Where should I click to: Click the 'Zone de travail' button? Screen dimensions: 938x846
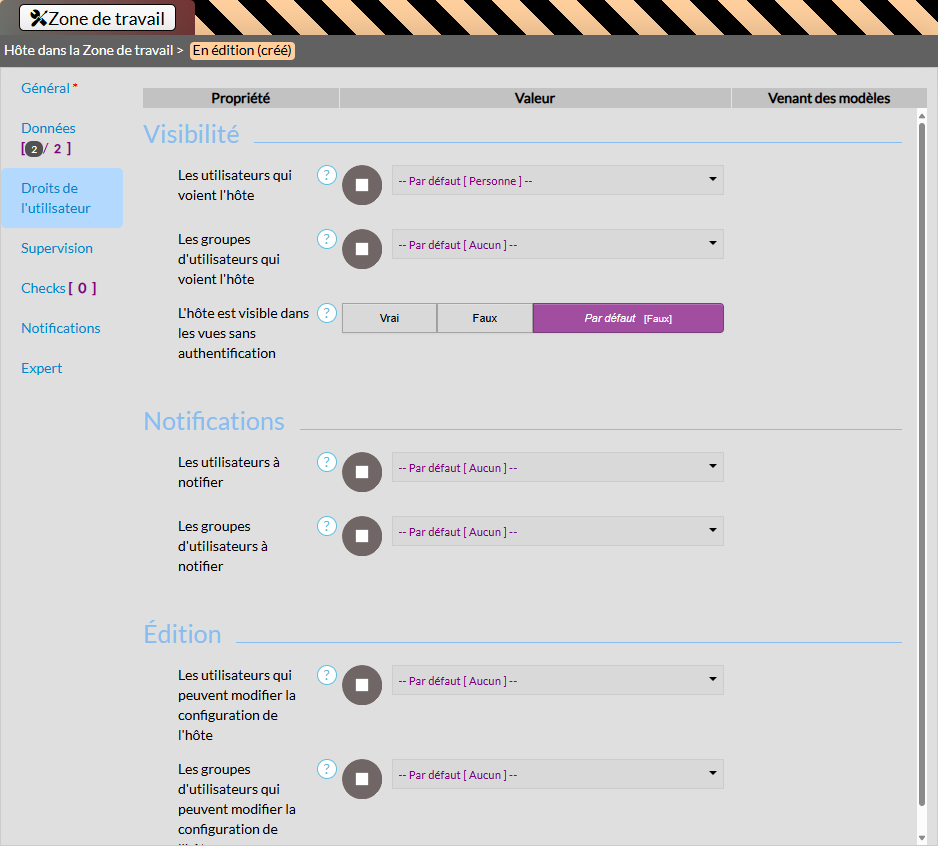click(98, 18)
